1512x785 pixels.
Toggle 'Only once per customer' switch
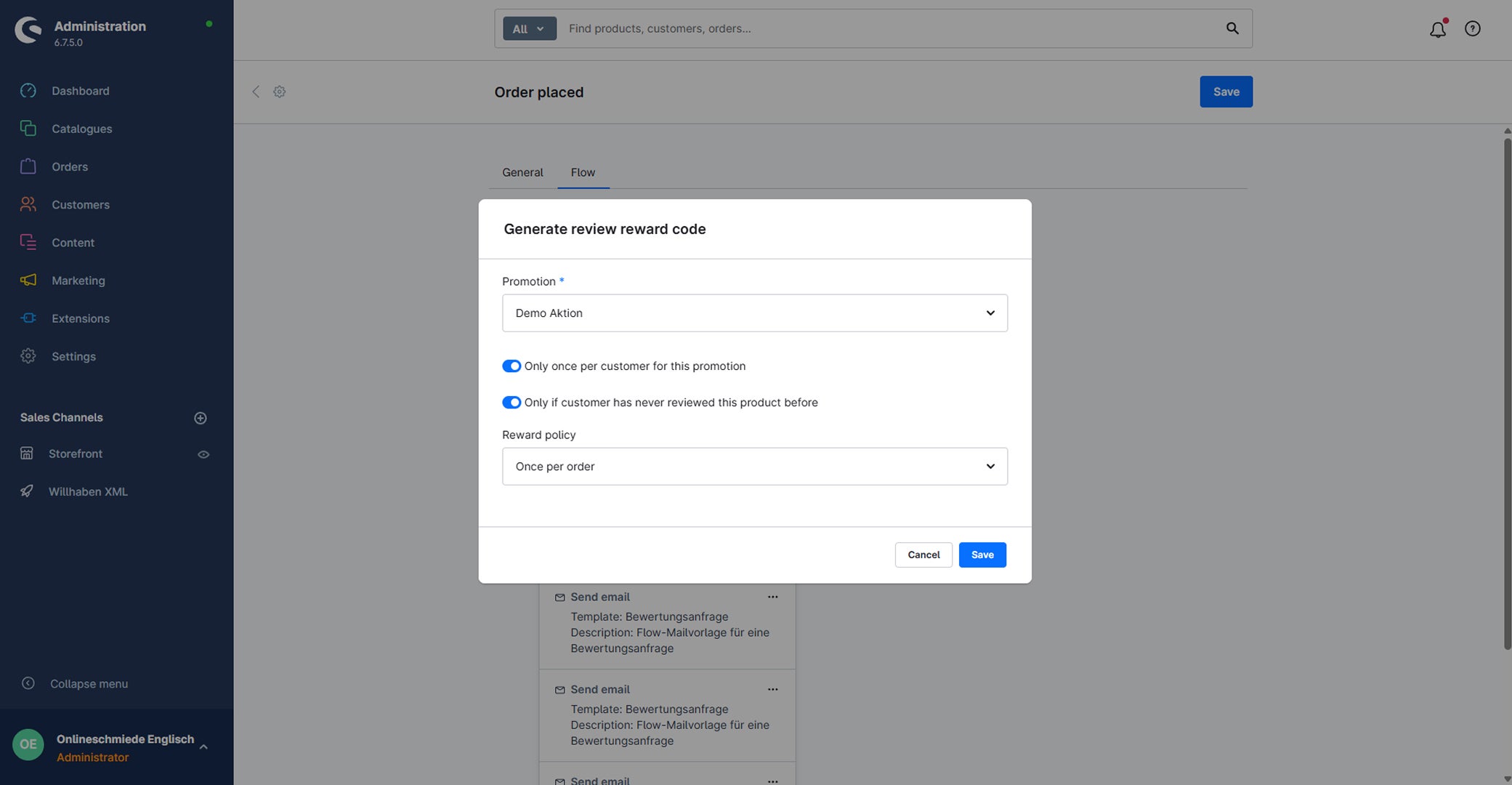512,366
